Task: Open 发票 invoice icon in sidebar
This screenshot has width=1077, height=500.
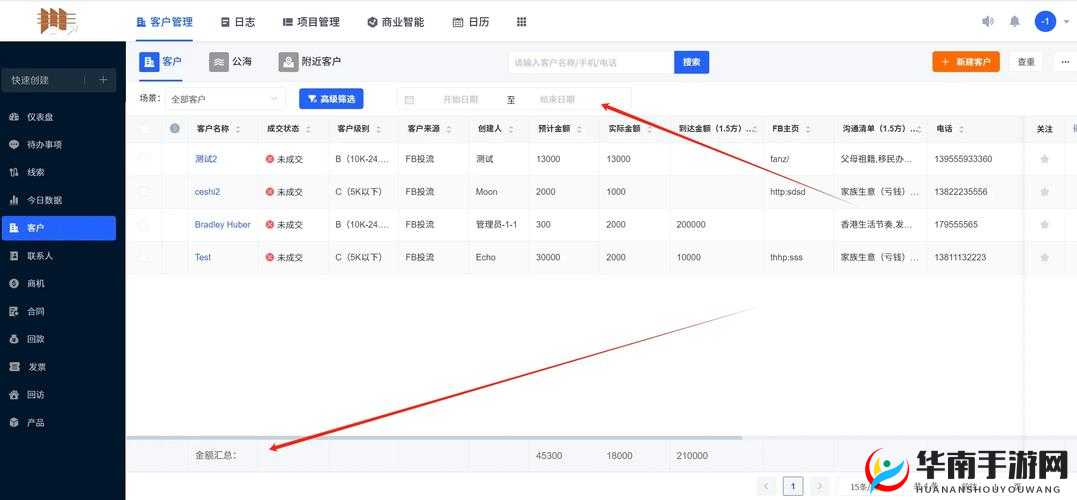Action: coord(14,367)
